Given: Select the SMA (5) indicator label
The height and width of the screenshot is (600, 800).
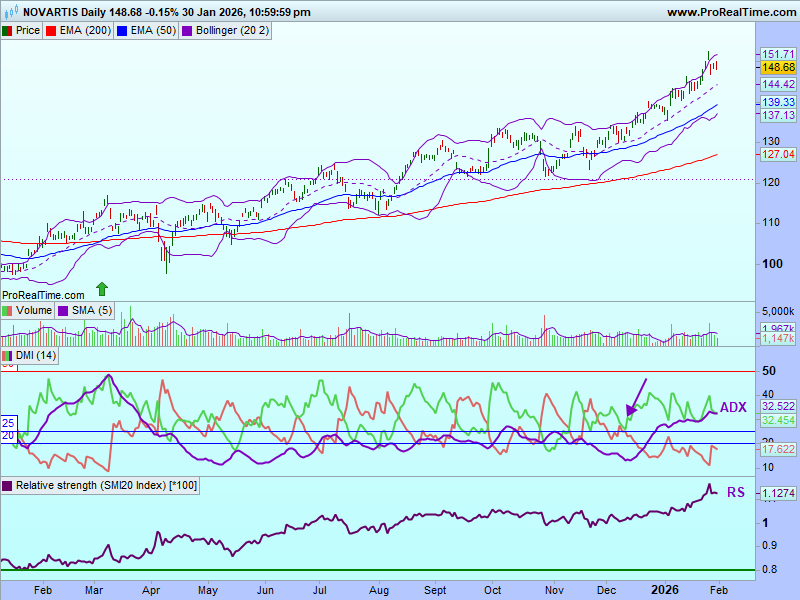Looking at the screenshot, I should point(91,311).
